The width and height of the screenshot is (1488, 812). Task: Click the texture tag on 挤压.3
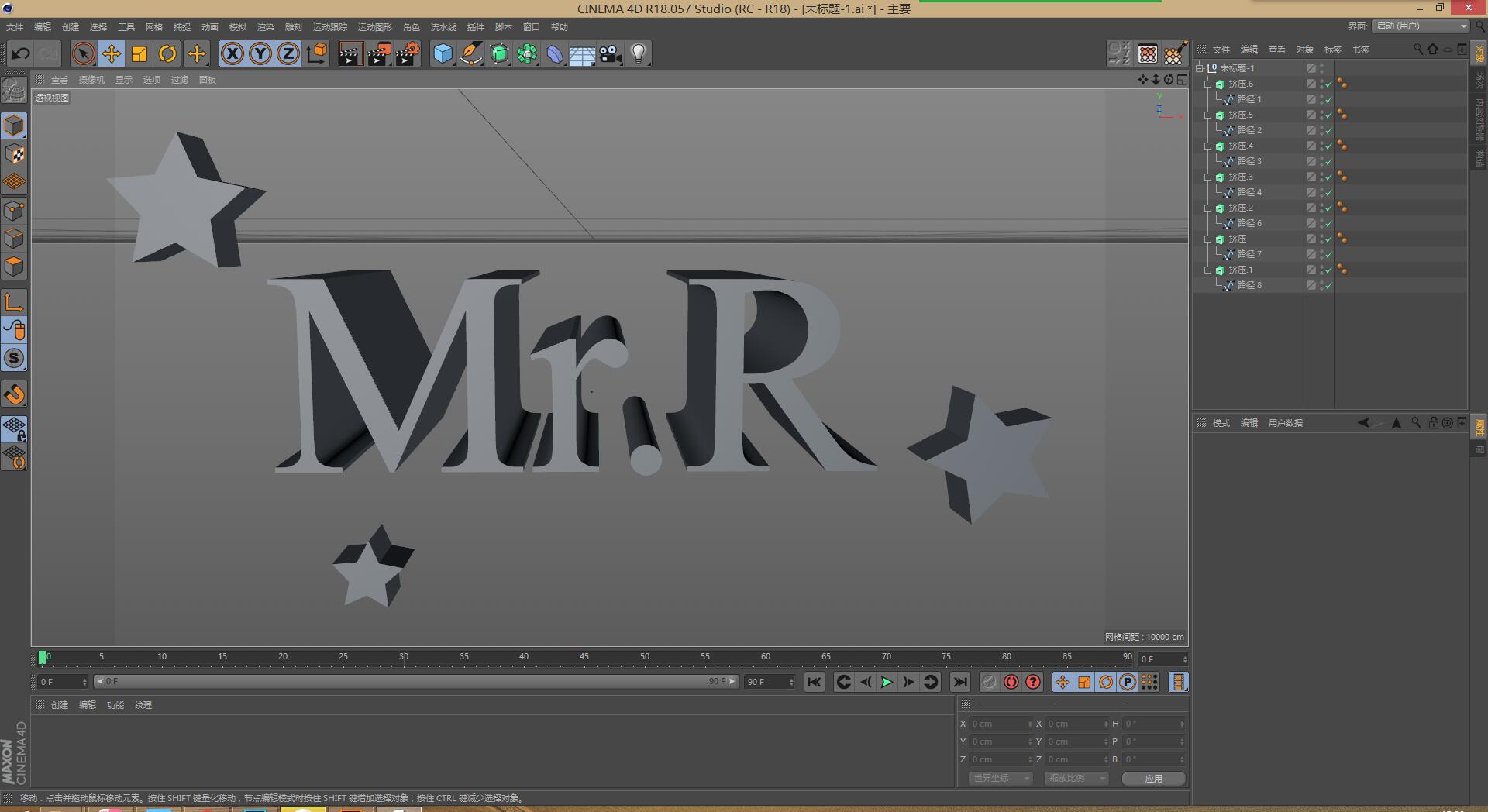coord(1342,177)
